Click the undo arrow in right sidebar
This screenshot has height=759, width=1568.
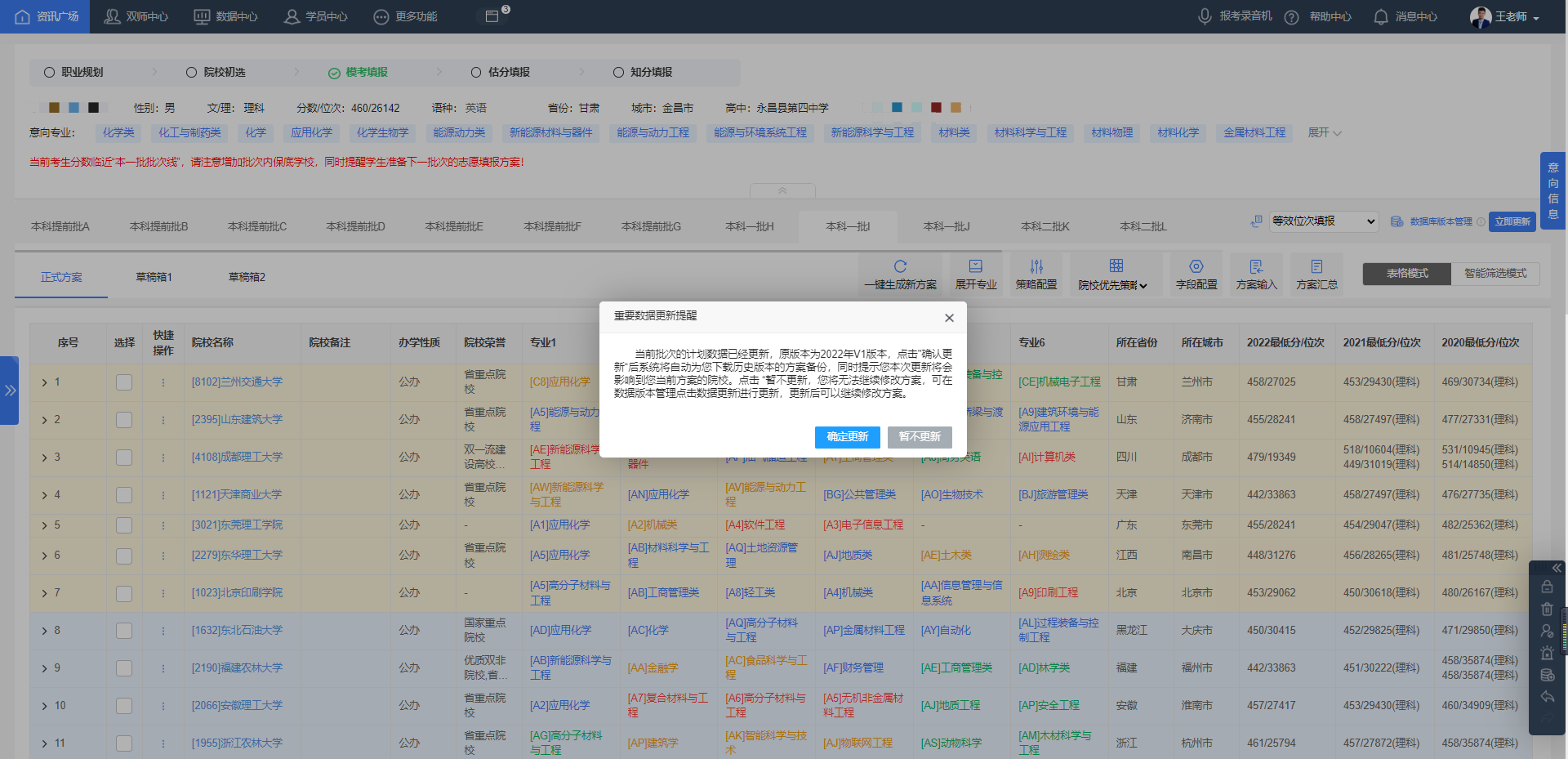(x=1547, y=697)
